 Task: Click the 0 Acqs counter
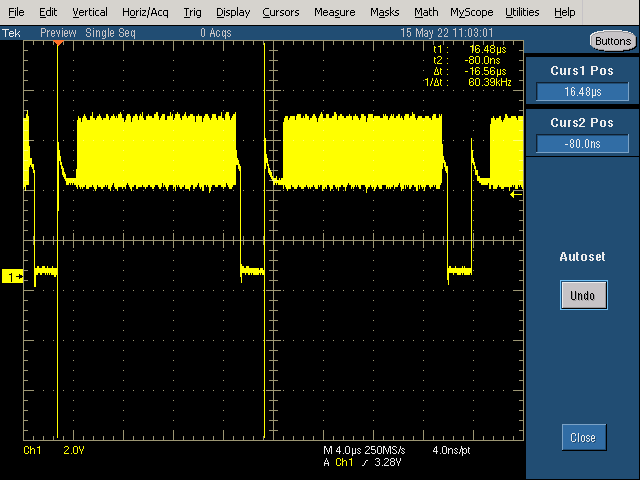(x=216, y=33)
